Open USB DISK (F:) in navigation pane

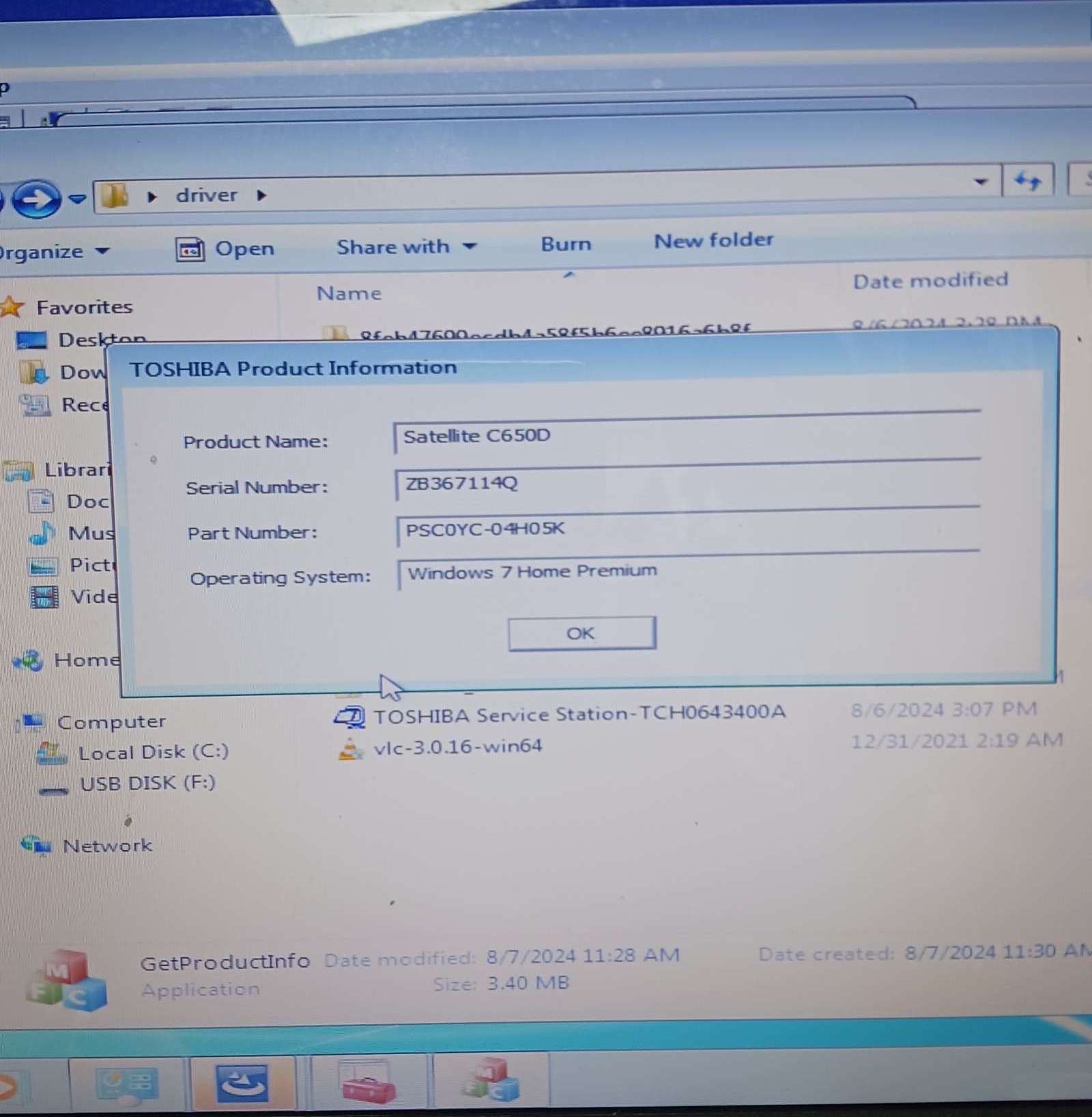pyautogui.click(x=147, y=783)
